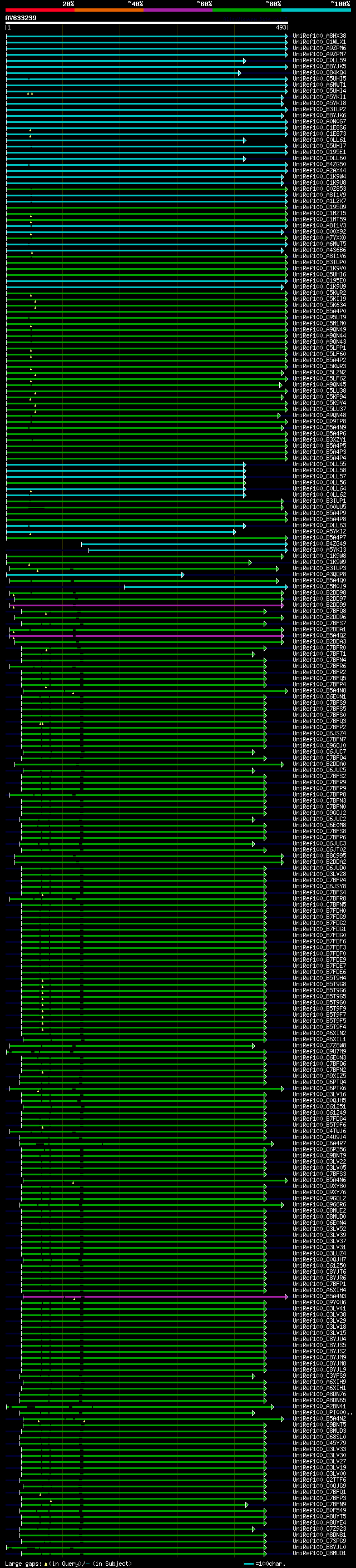Select hit label UniRef100_A9ZPM6
356x1568 pixels.
click(x=319, y=48)
